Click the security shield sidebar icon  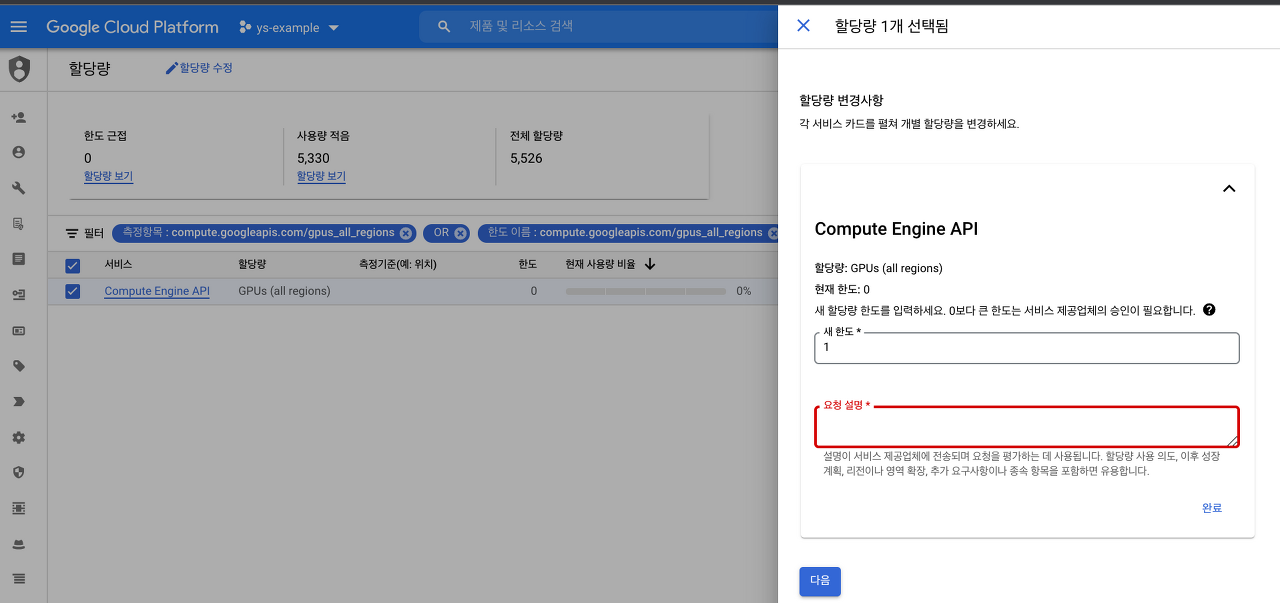click(x=18, y=472)
